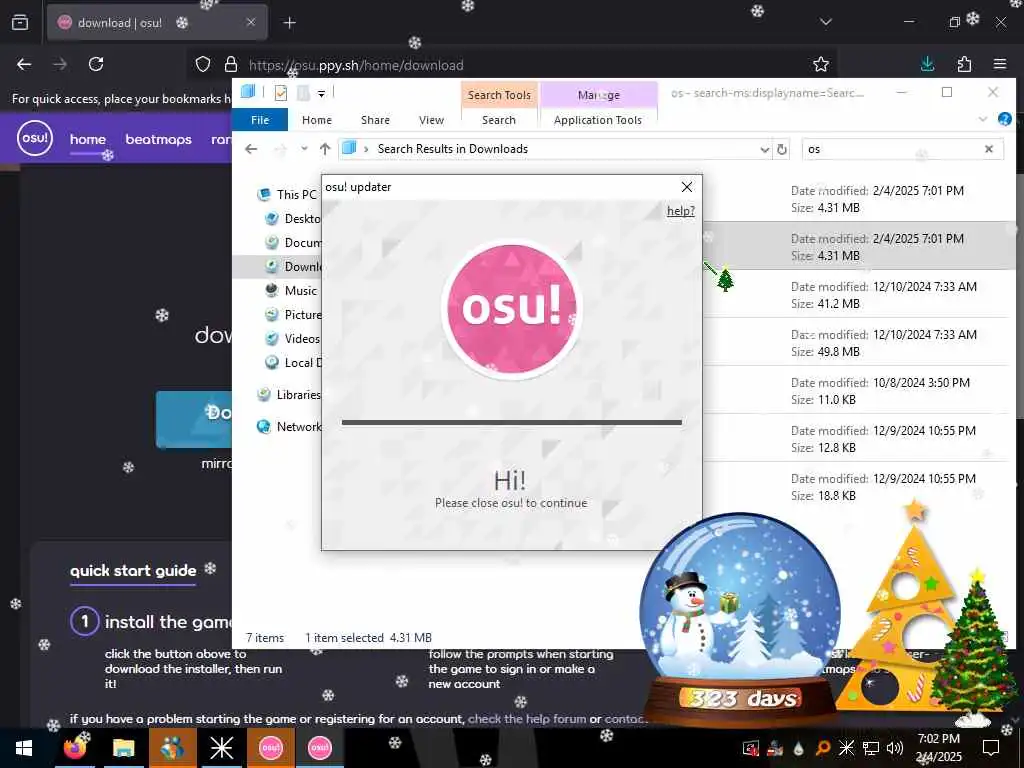Open the volume control in system tray

tap(895, 748)
